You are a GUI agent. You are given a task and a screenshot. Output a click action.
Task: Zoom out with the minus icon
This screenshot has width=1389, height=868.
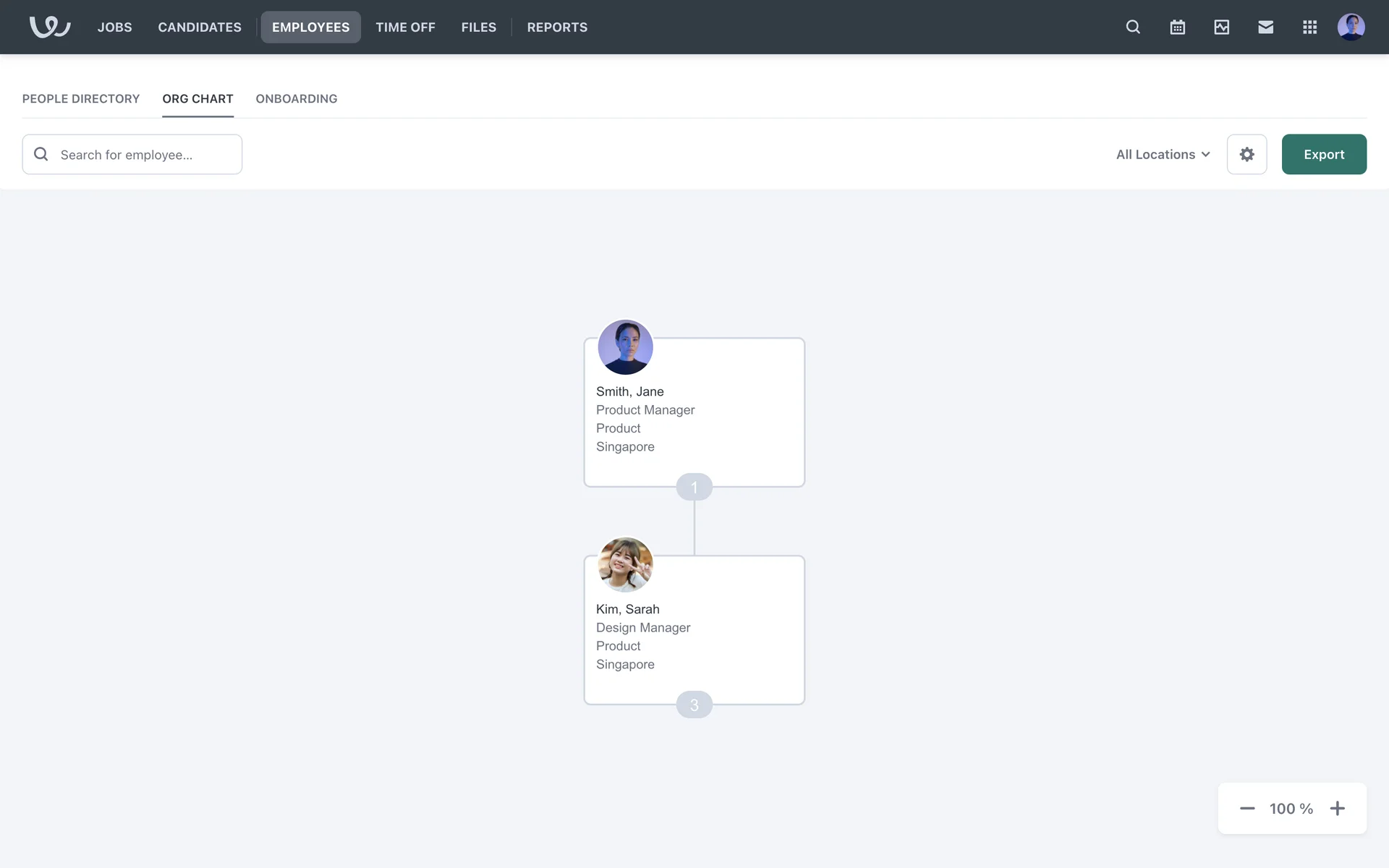1247,808
